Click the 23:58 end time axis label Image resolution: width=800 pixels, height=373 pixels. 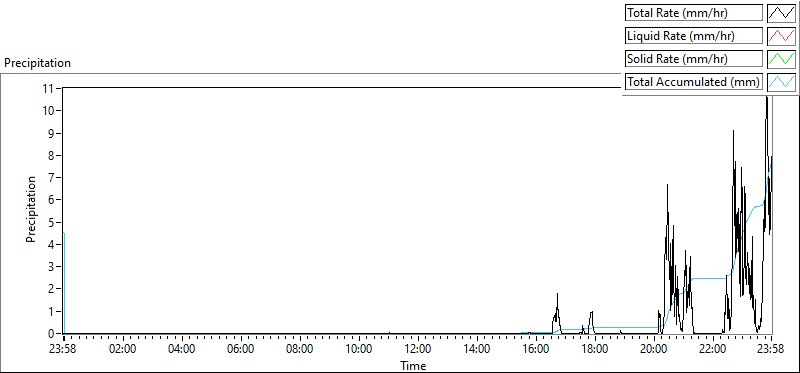point(771,350)
